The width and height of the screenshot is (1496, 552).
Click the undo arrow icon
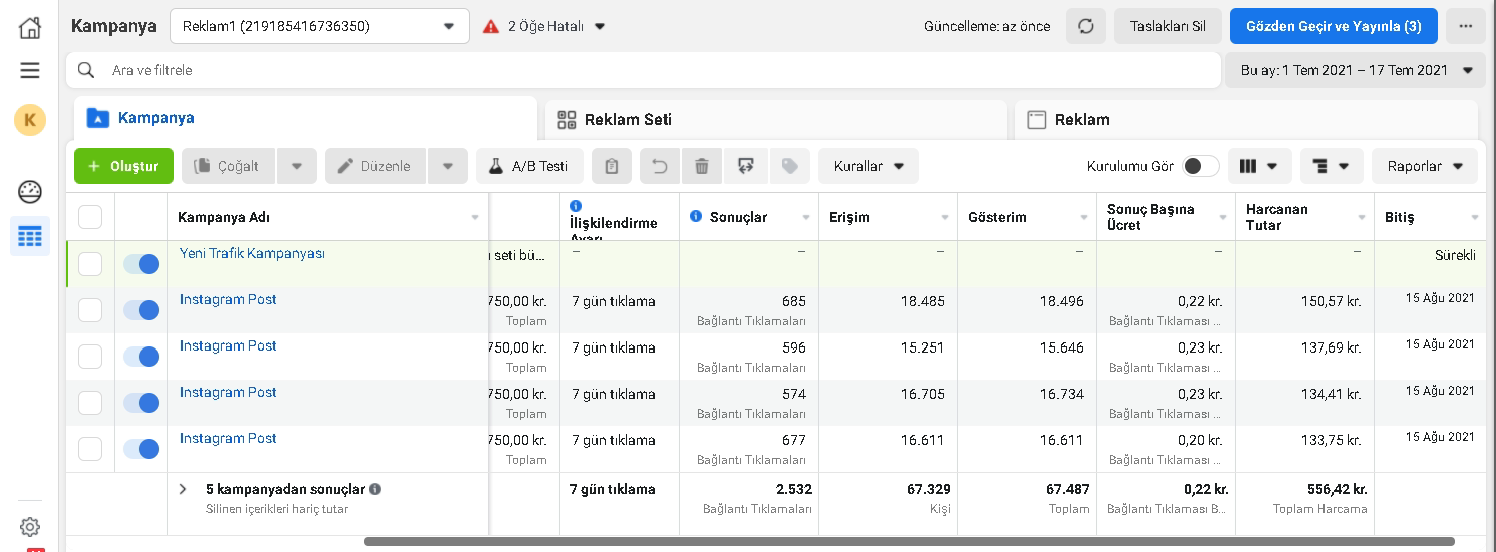tap(660, 166)
